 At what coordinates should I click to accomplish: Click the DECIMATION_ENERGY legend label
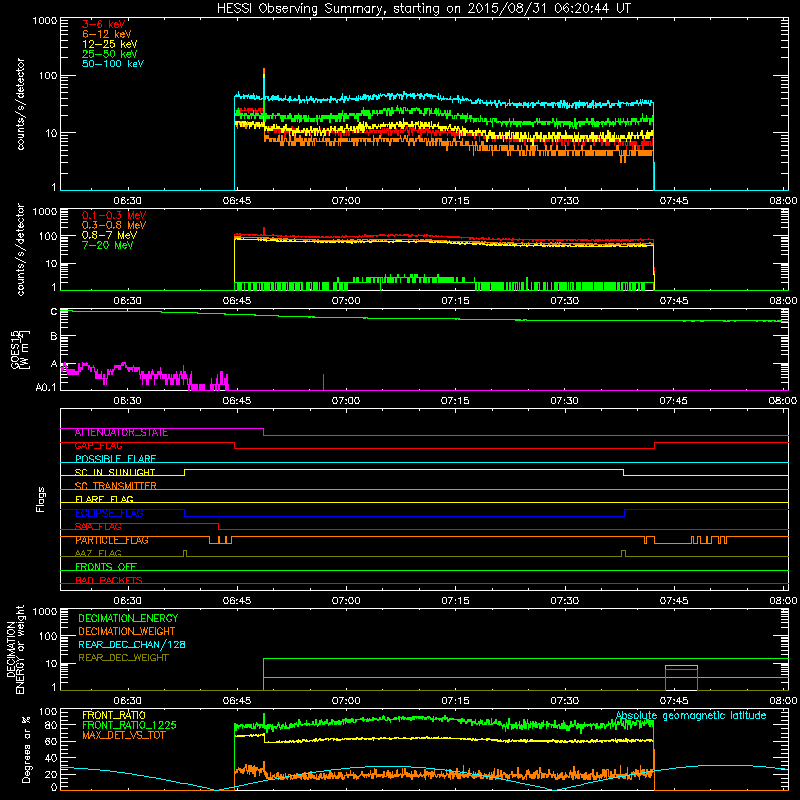(x=128, y=618)
